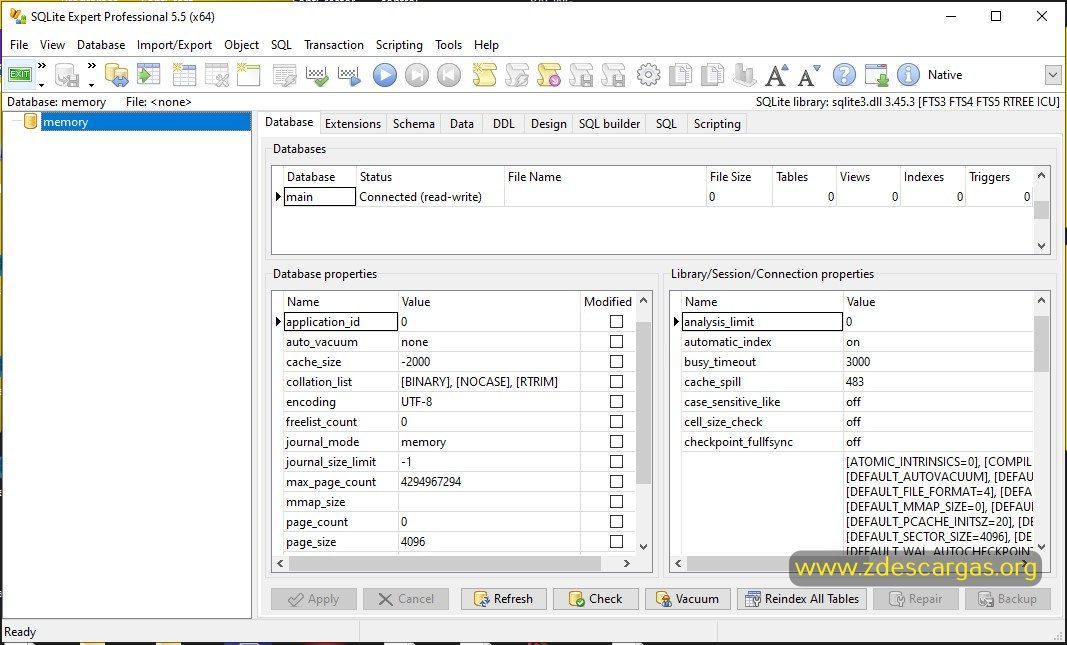The image size is (1067, 645).
Task: Click the window download update icon
Action: point(876,75)
